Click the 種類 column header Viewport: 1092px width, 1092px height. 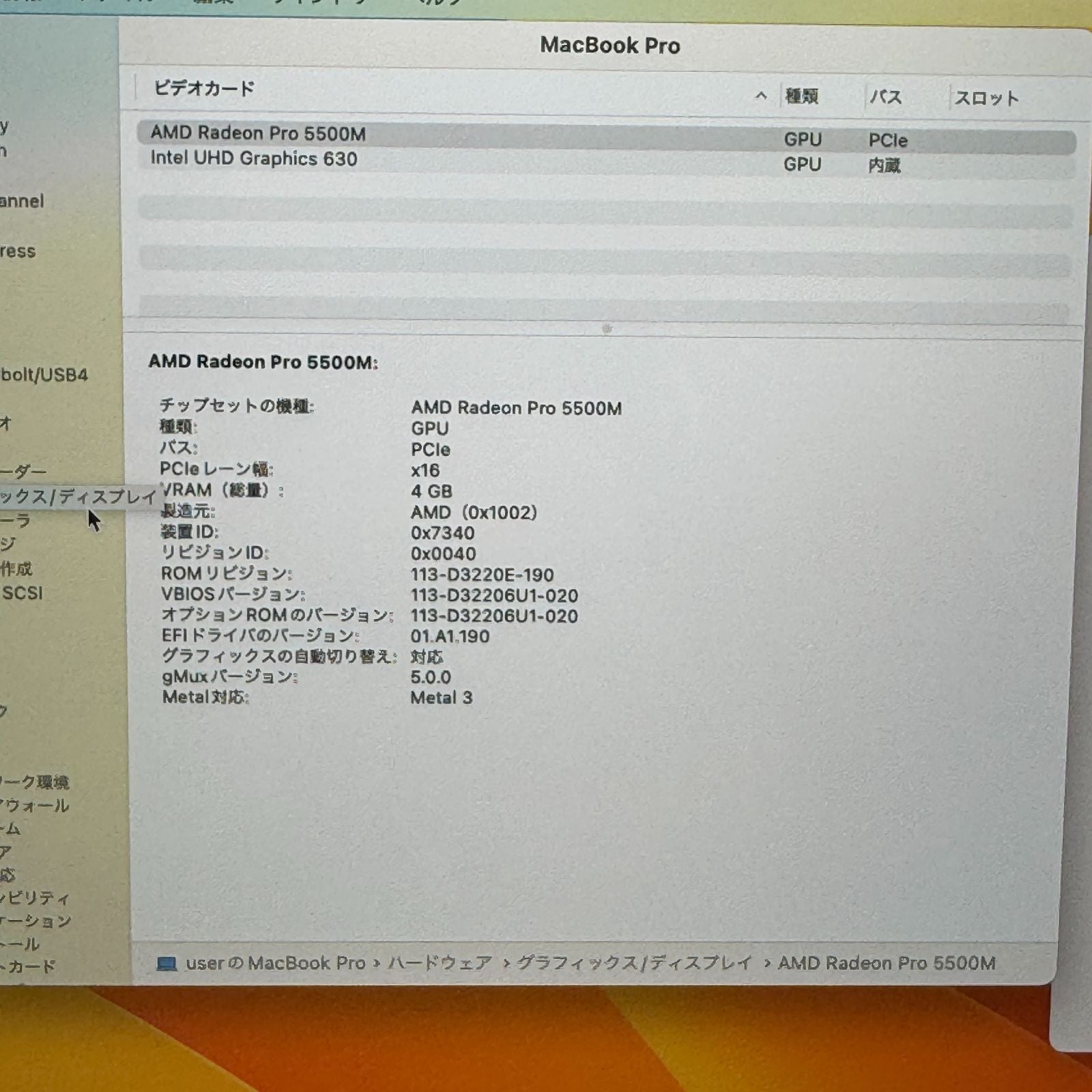801,96
